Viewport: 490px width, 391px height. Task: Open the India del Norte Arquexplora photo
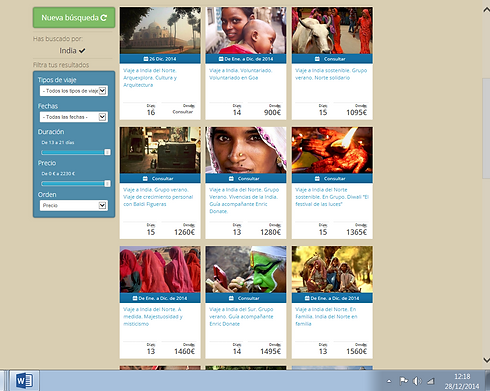[160, 30]
